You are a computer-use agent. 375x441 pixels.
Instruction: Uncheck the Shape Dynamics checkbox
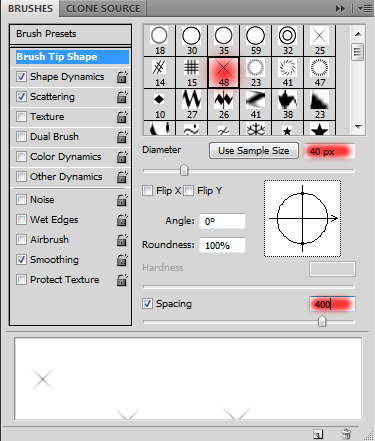21,77
